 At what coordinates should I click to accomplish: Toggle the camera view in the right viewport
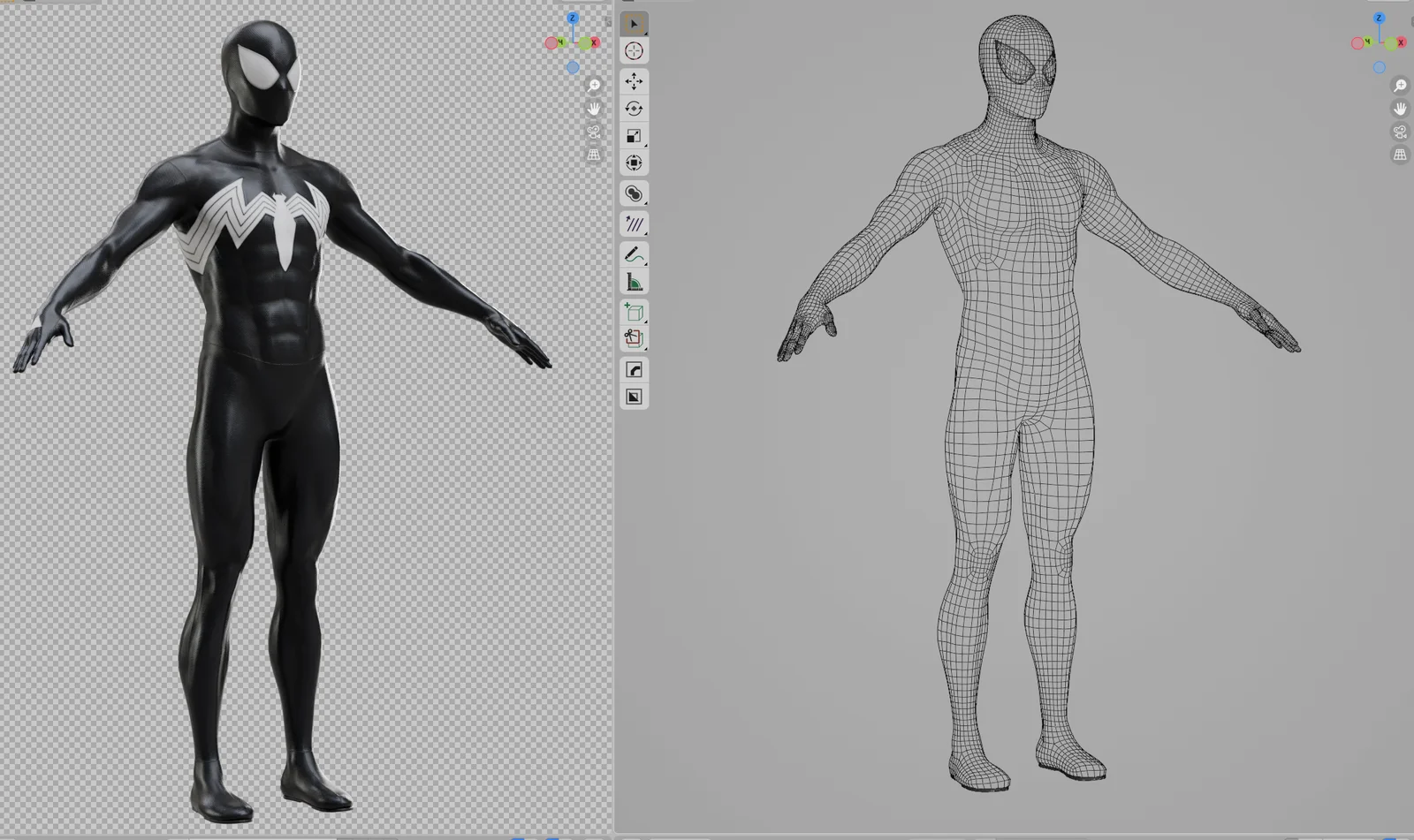click(1399, 132)
